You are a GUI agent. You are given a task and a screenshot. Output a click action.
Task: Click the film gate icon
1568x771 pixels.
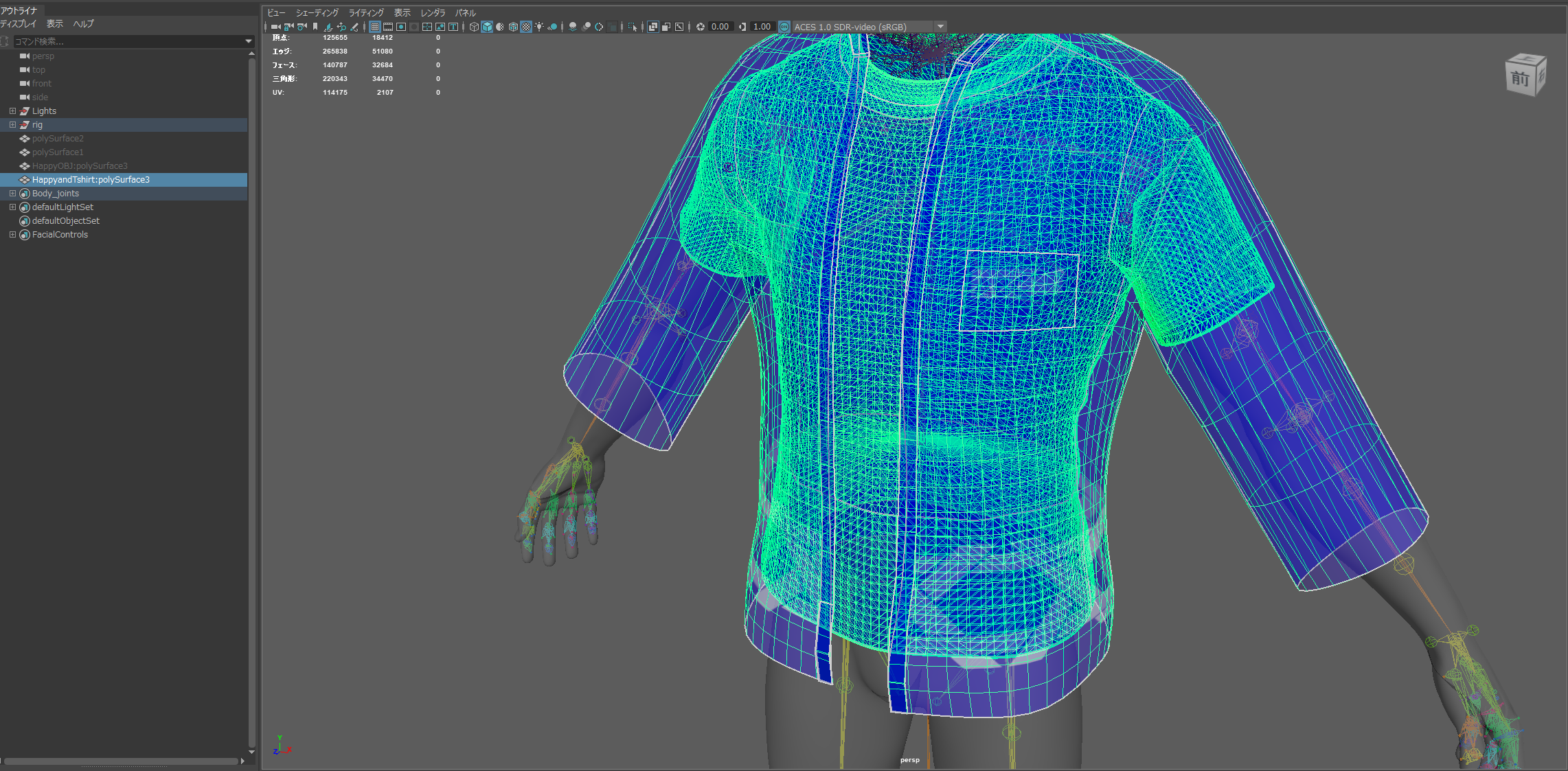tap(388, 27)
